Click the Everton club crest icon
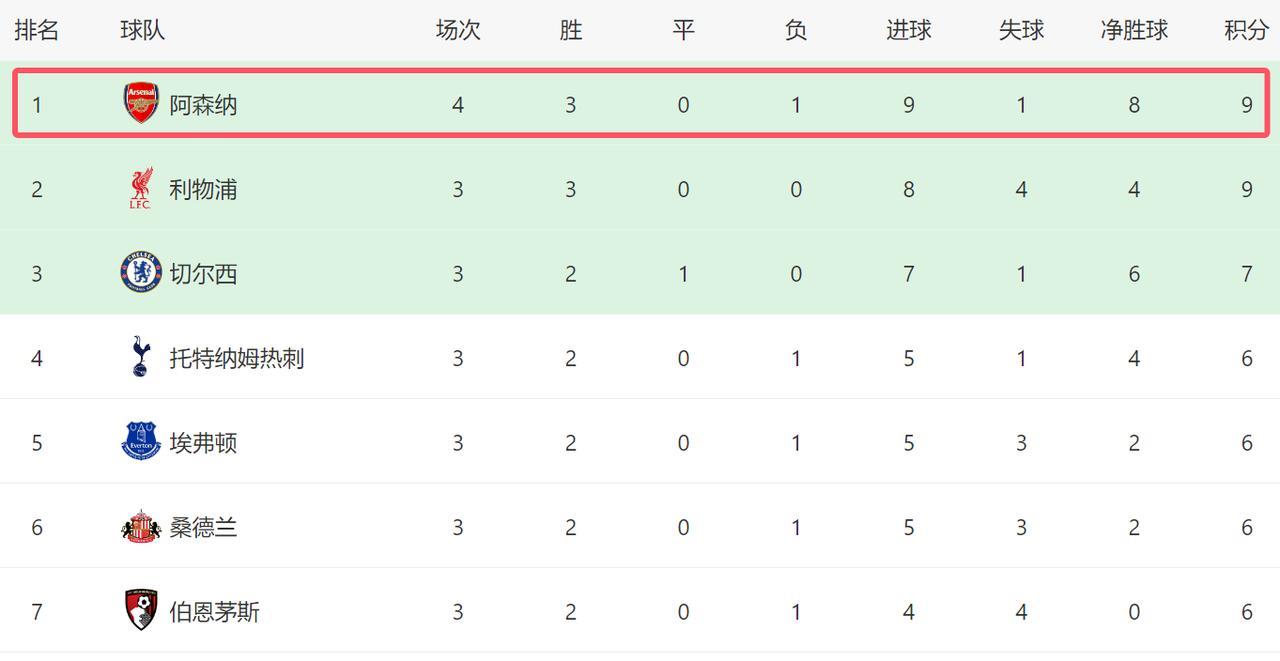This screenshot has height=661, width=1280. pos(141,442)
